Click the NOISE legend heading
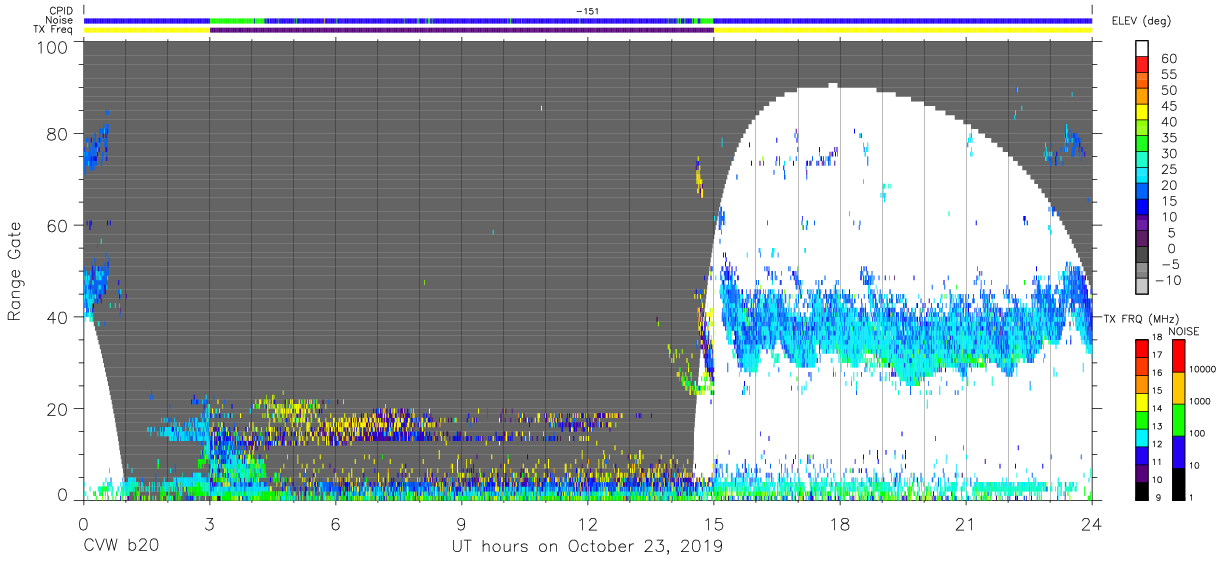Screen dimensions: 1228x567 click(1183, 331)
